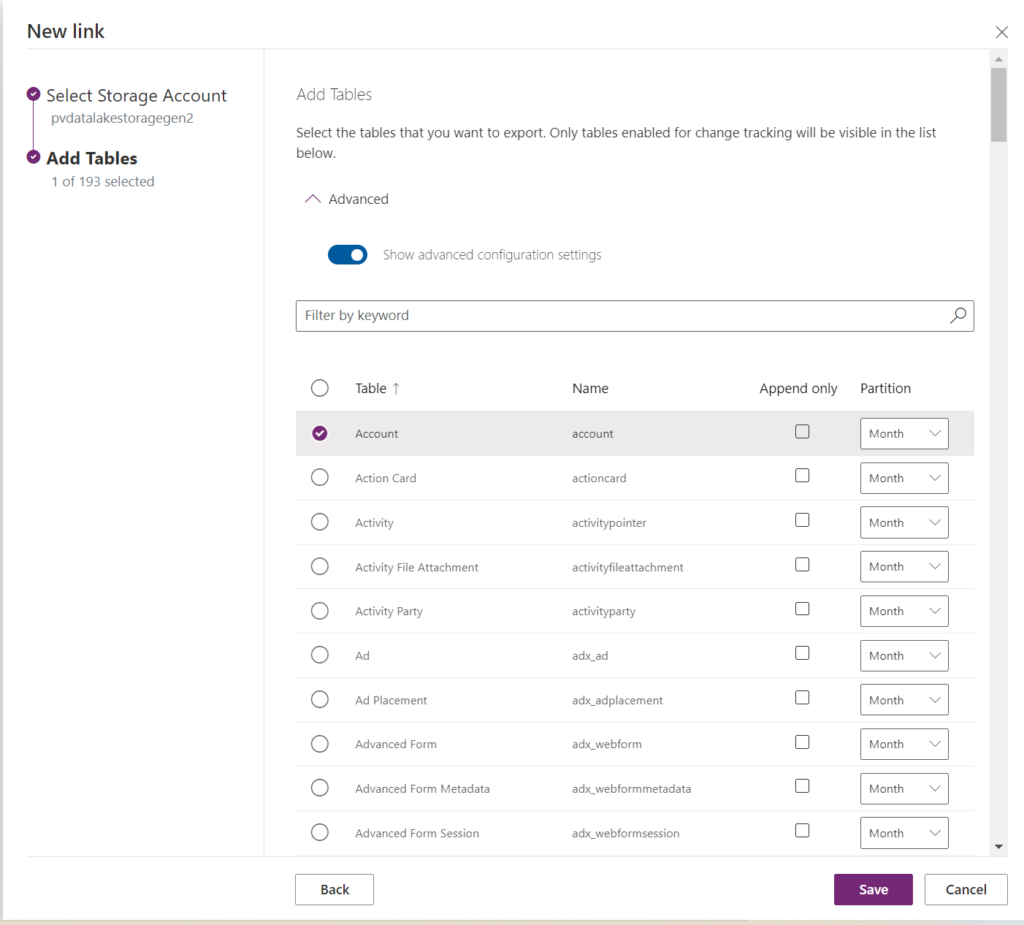Image resolution: width=1024 pixels, height=925 pixels.
Task: Click the Select Storage Account step checkmark
Action: pos(33,94)
